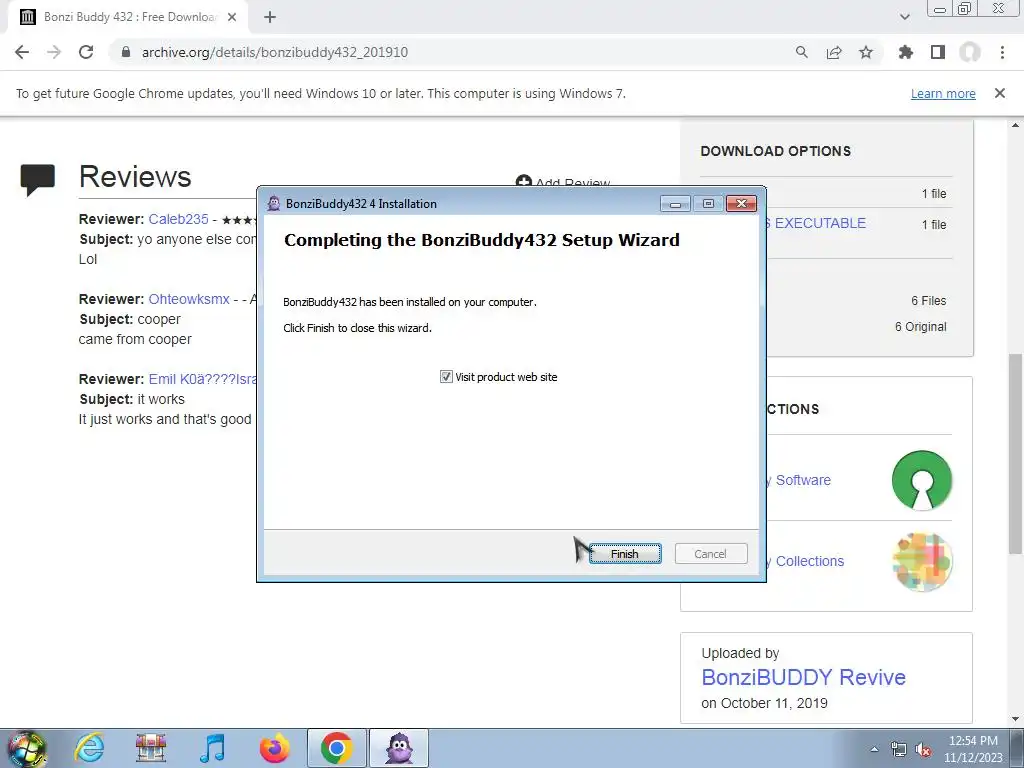Click Finish in the BonziBuddy setup wizard
Screen dimensions: 1024x768
pyautogui.click(x=625, y=554)
